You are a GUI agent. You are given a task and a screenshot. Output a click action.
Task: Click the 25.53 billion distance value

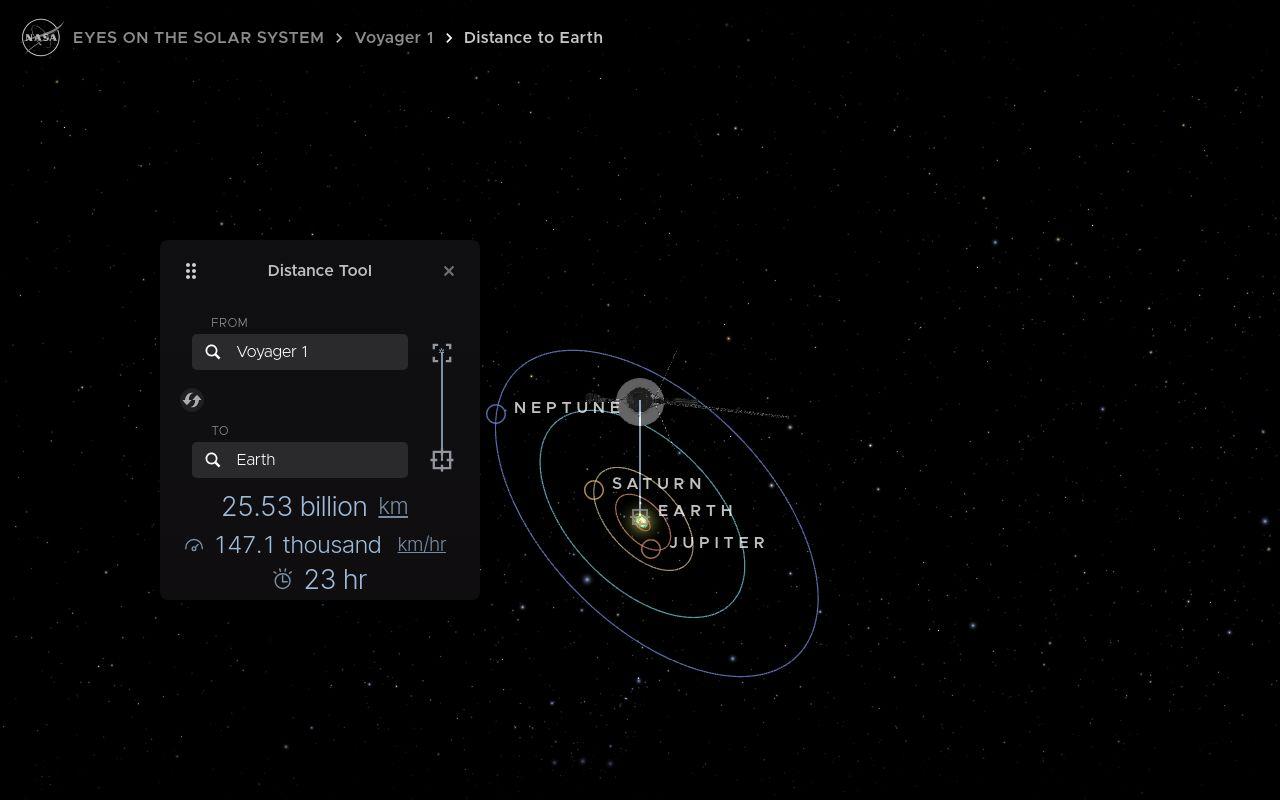294,507
